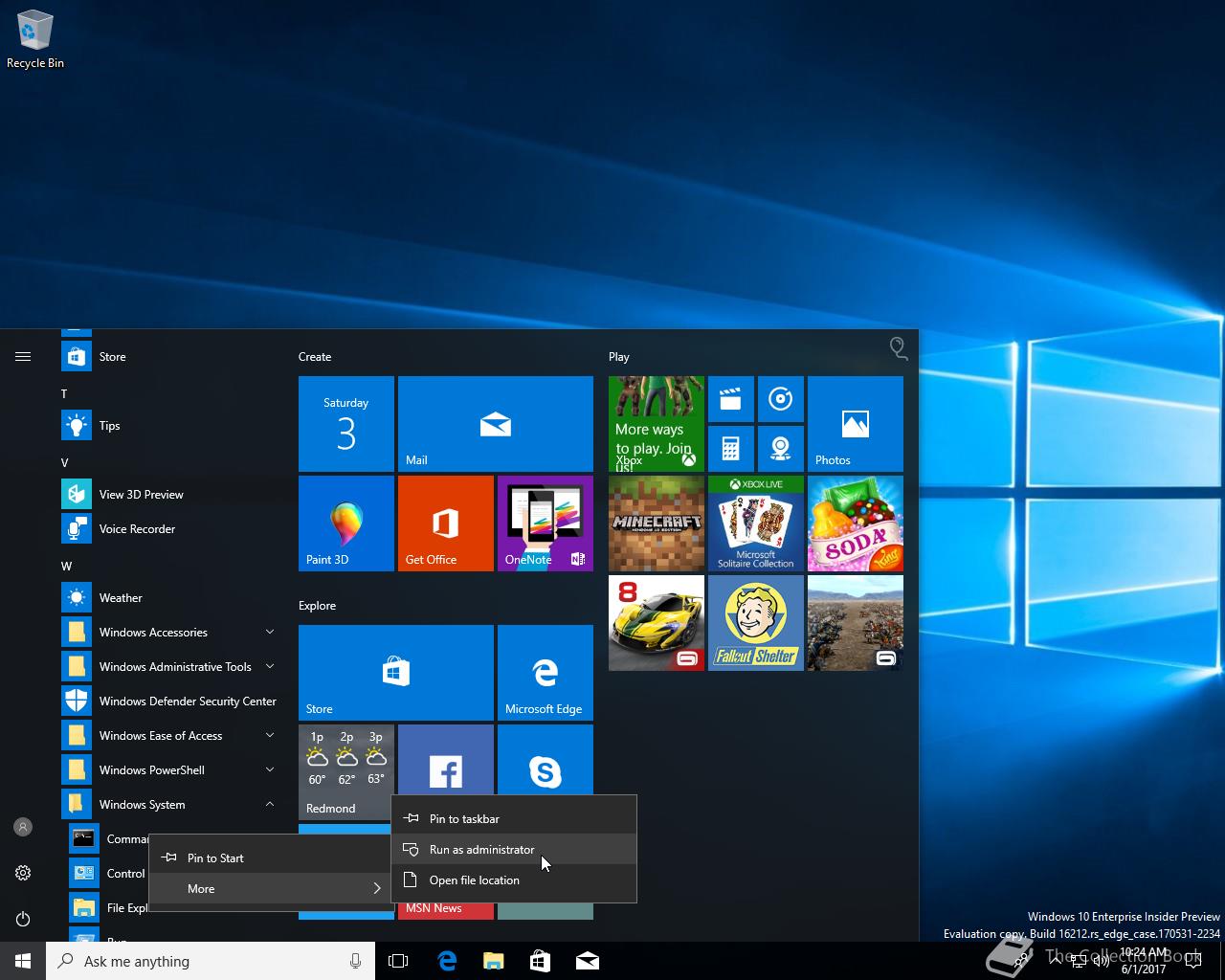
Task: Click the Get Office tile
Action: click(x=446, y=523)
